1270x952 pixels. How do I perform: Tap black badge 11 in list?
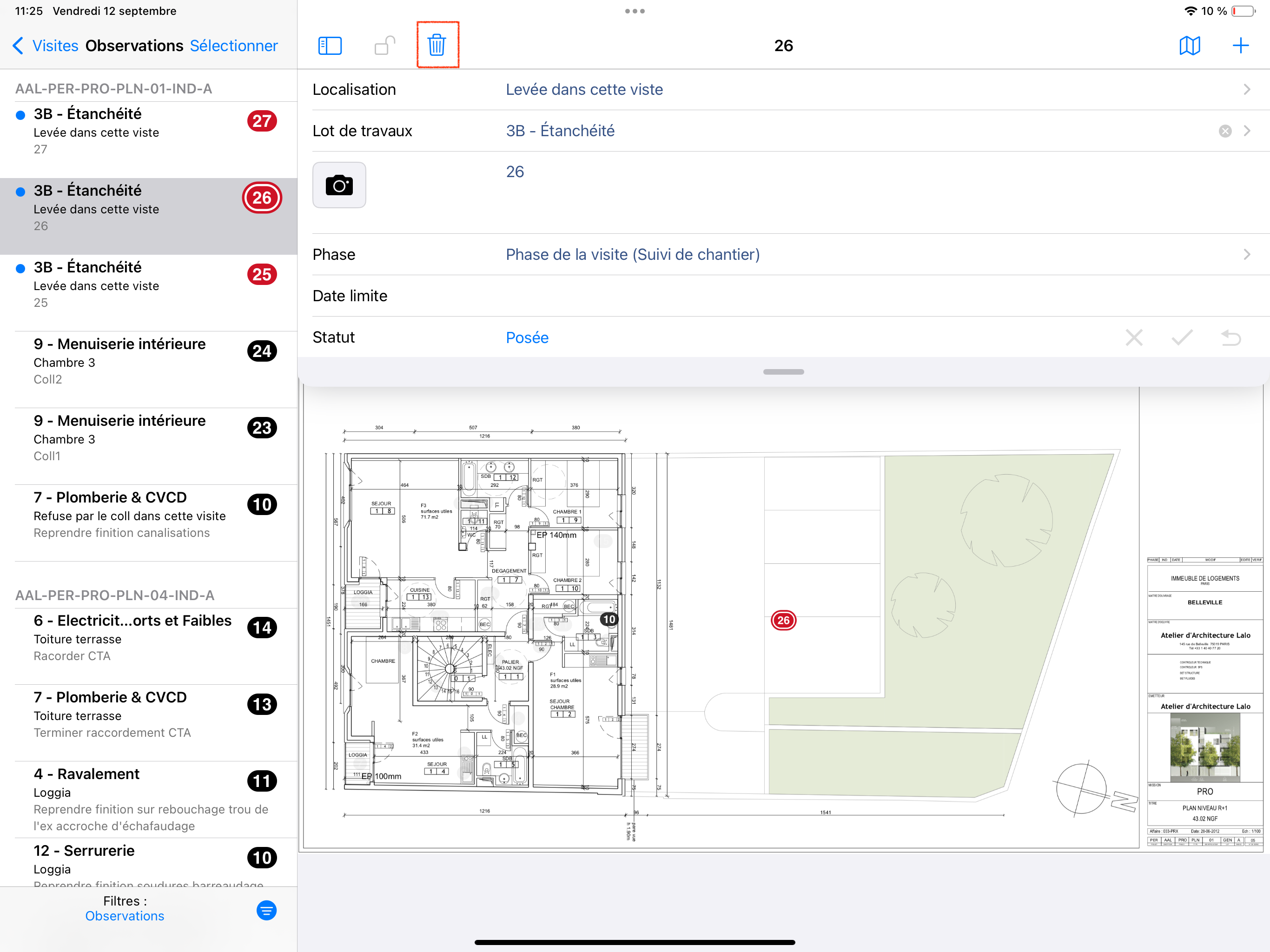pyautogui.click(x=262, y=781)
